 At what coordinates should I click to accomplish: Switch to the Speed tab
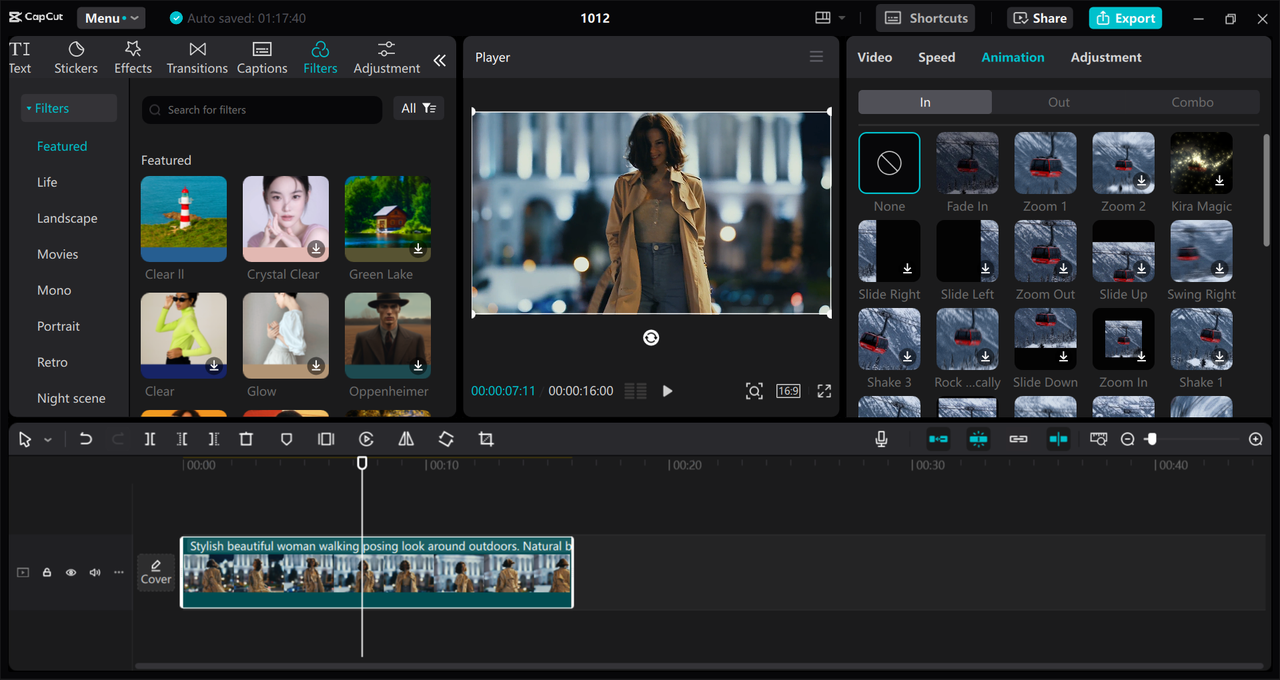pos(937,57)
